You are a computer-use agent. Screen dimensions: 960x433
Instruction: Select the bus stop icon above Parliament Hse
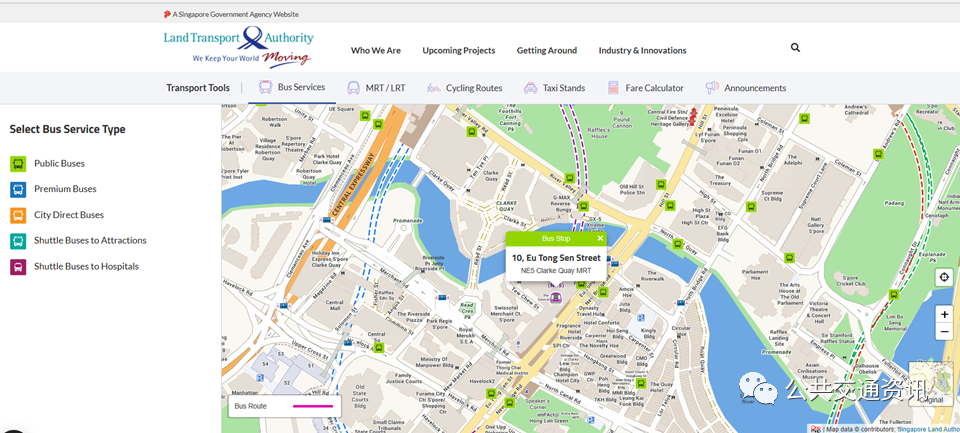(789, 258)
